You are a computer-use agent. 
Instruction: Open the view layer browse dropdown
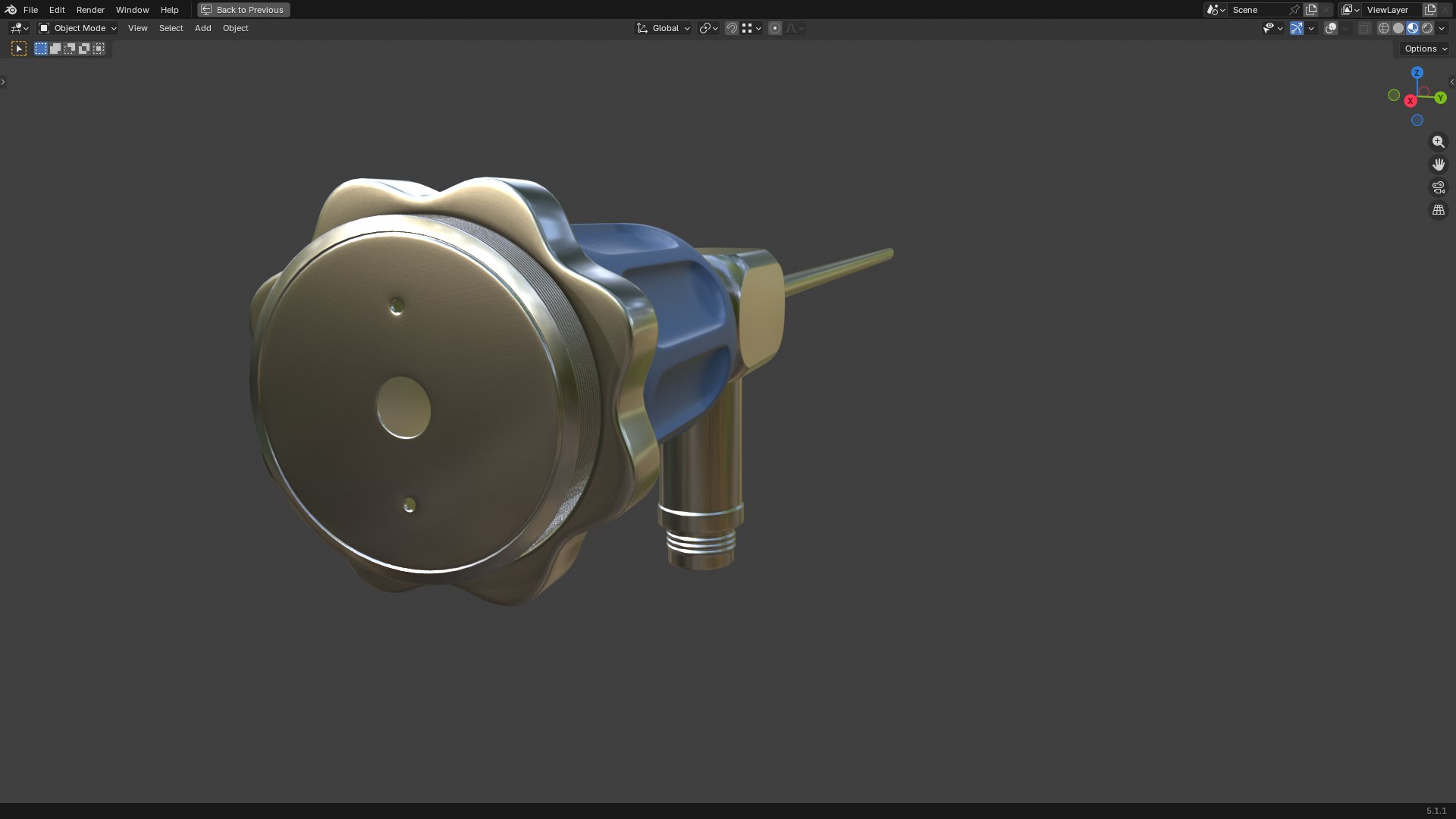[1350, 10]
